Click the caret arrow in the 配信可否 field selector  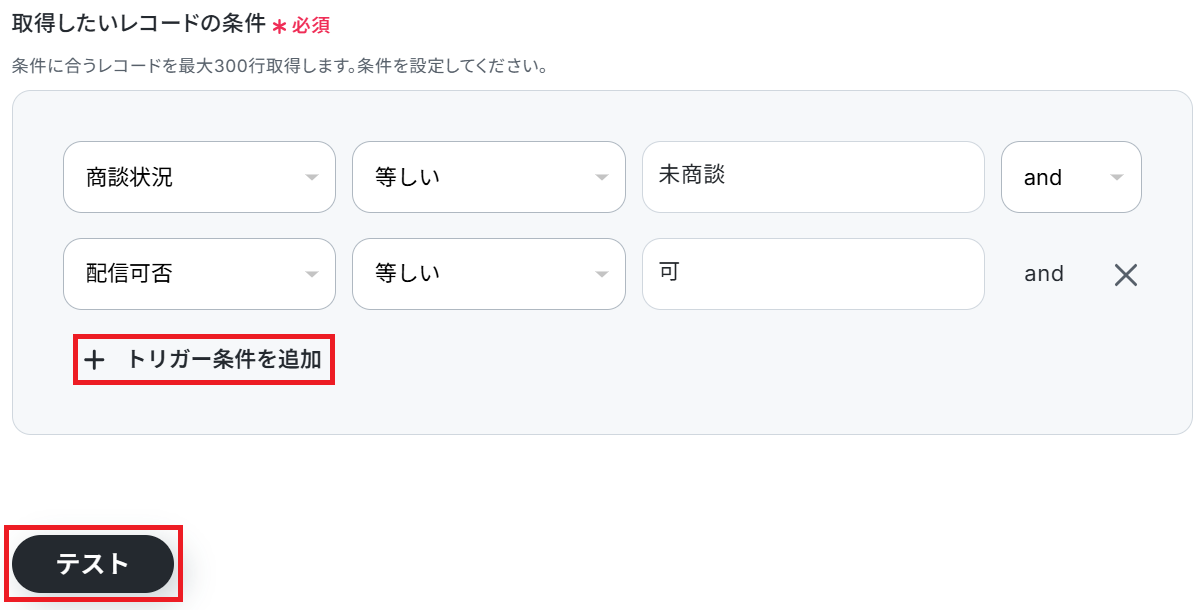(x=311, y=274)
